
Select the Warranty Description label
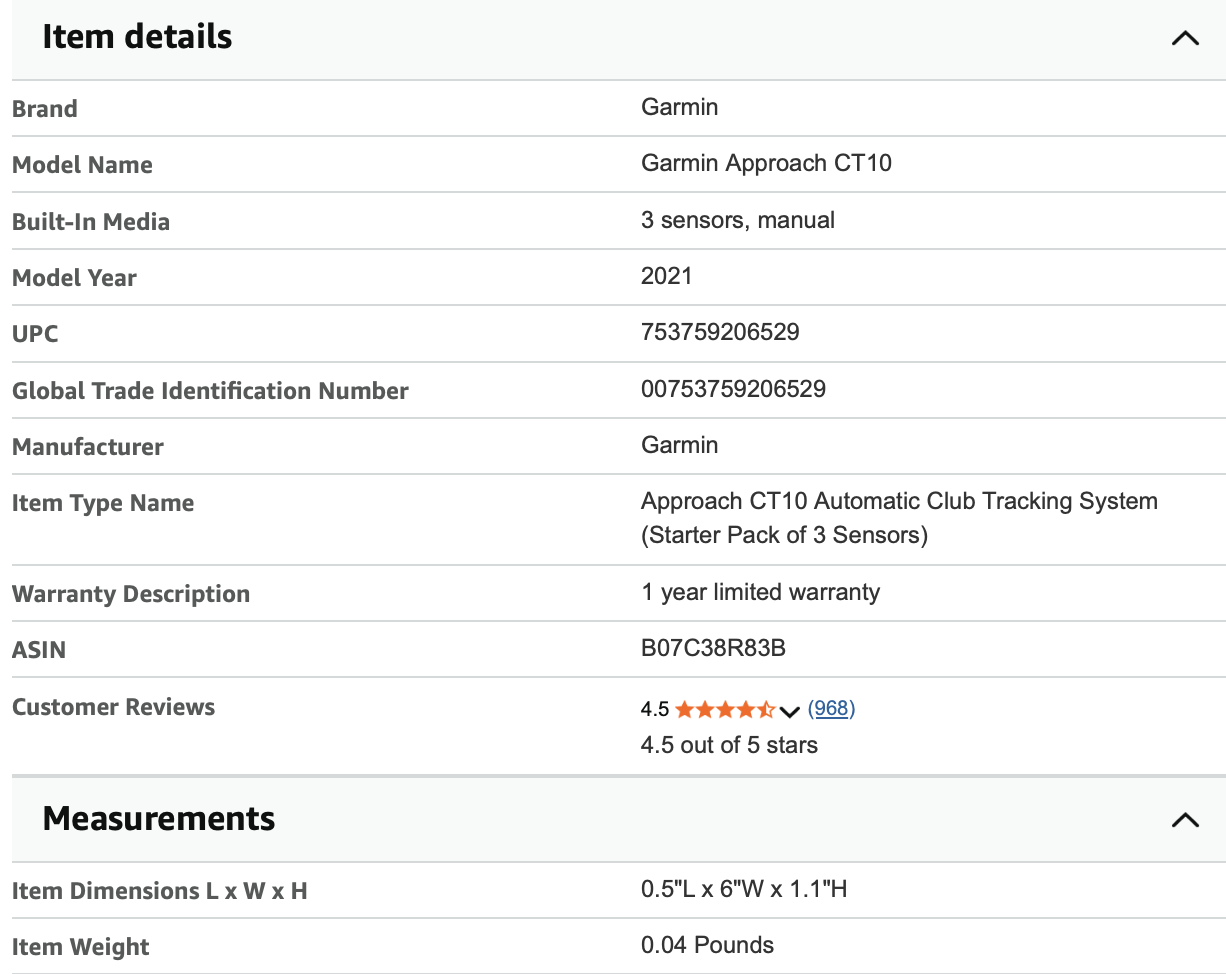pos(131,594)
